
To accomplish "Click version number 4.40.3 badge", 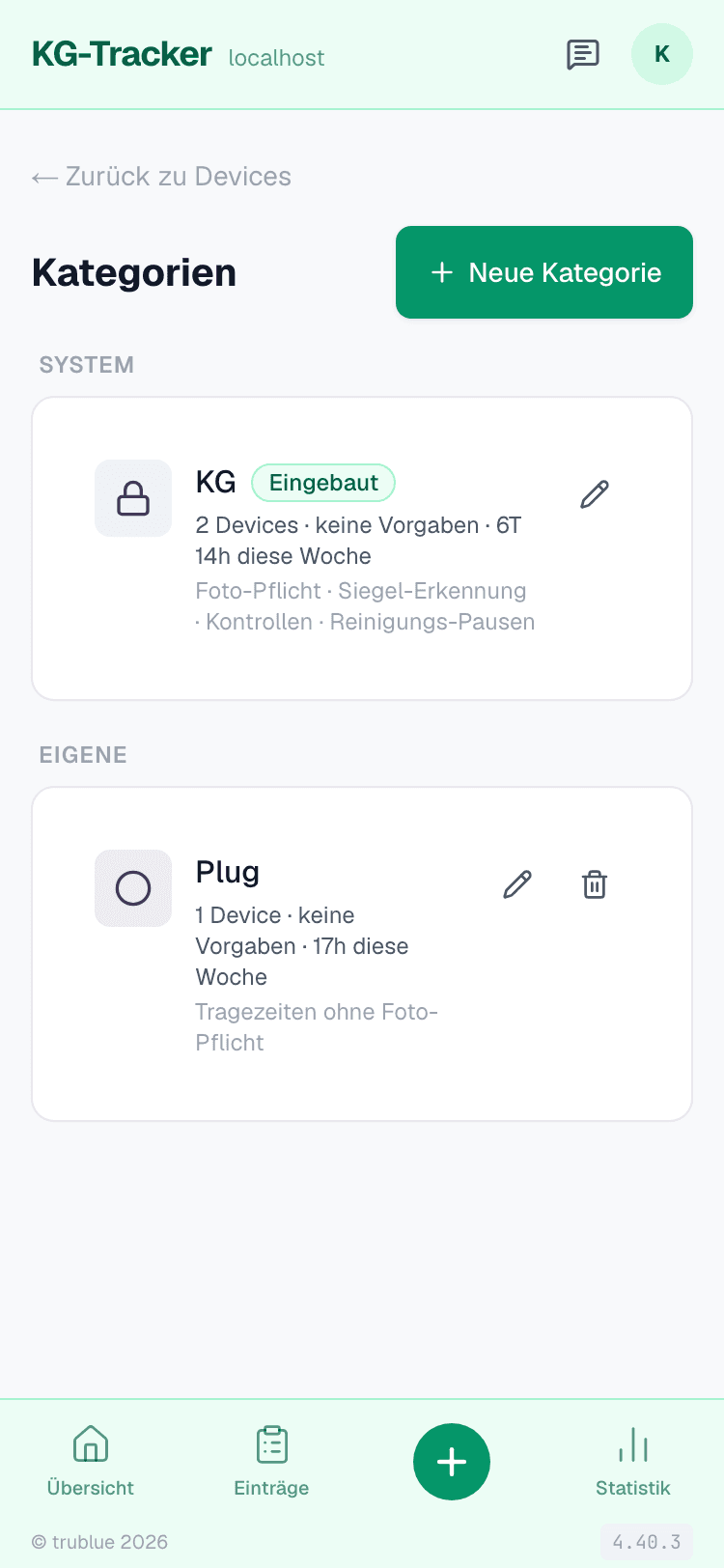I will click(647, 1542).
